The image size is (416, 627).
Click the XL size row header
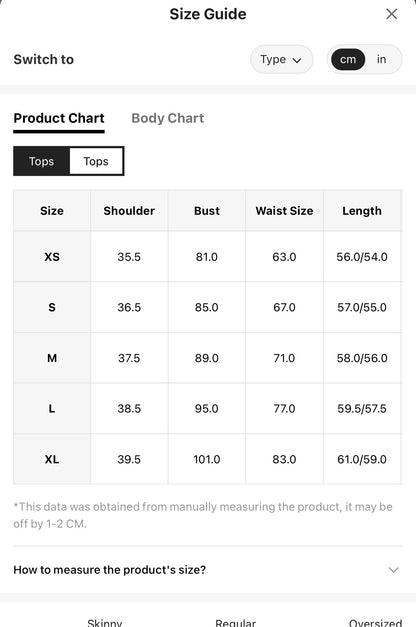click(x=52, y=459)
